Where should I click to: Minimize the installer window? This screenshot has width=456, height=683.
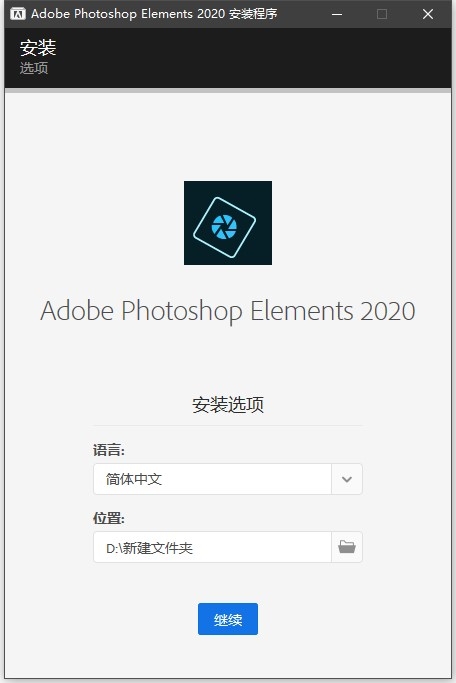click(337, 14)
